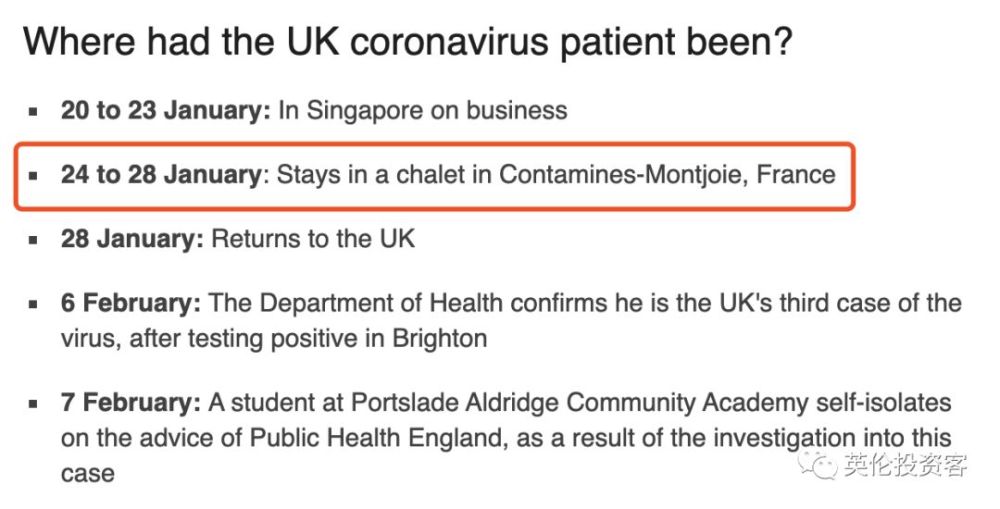1000x509 pixels.
Task: Click the bullet before 24 to 28 January
Action: point(33,176)
